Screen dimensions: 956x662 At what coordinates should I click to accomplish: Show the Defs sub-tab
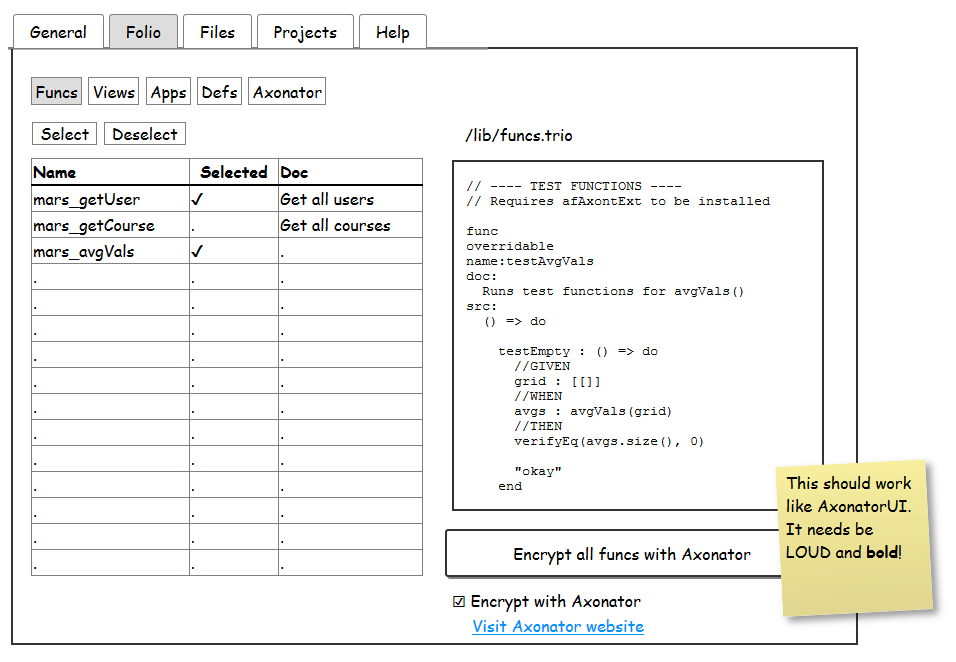(219, 91)
